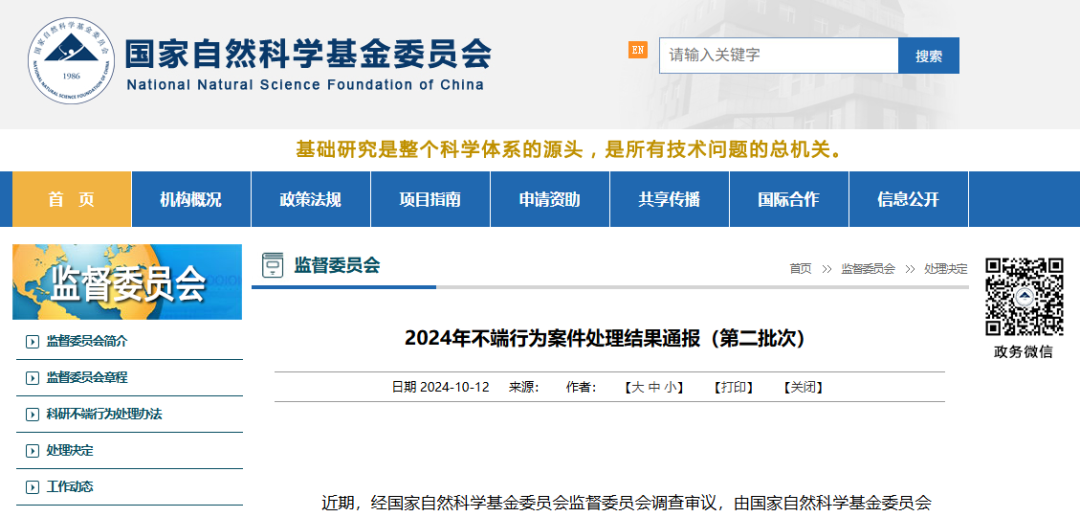The height and width of the screenshot is (517, 1080).
Task: Click the 关闭 close link
Action: click(803, 387)
